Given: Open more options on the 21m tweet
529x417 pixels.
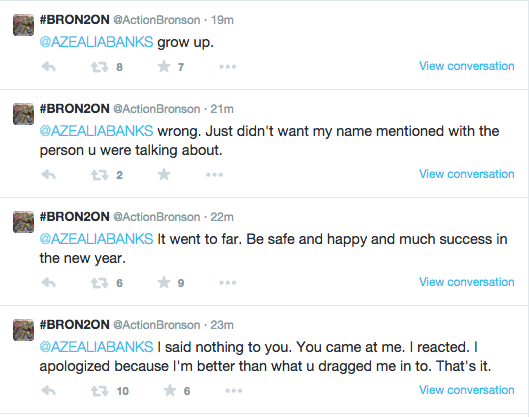Looking at the screenshot, I should [215, 175].
